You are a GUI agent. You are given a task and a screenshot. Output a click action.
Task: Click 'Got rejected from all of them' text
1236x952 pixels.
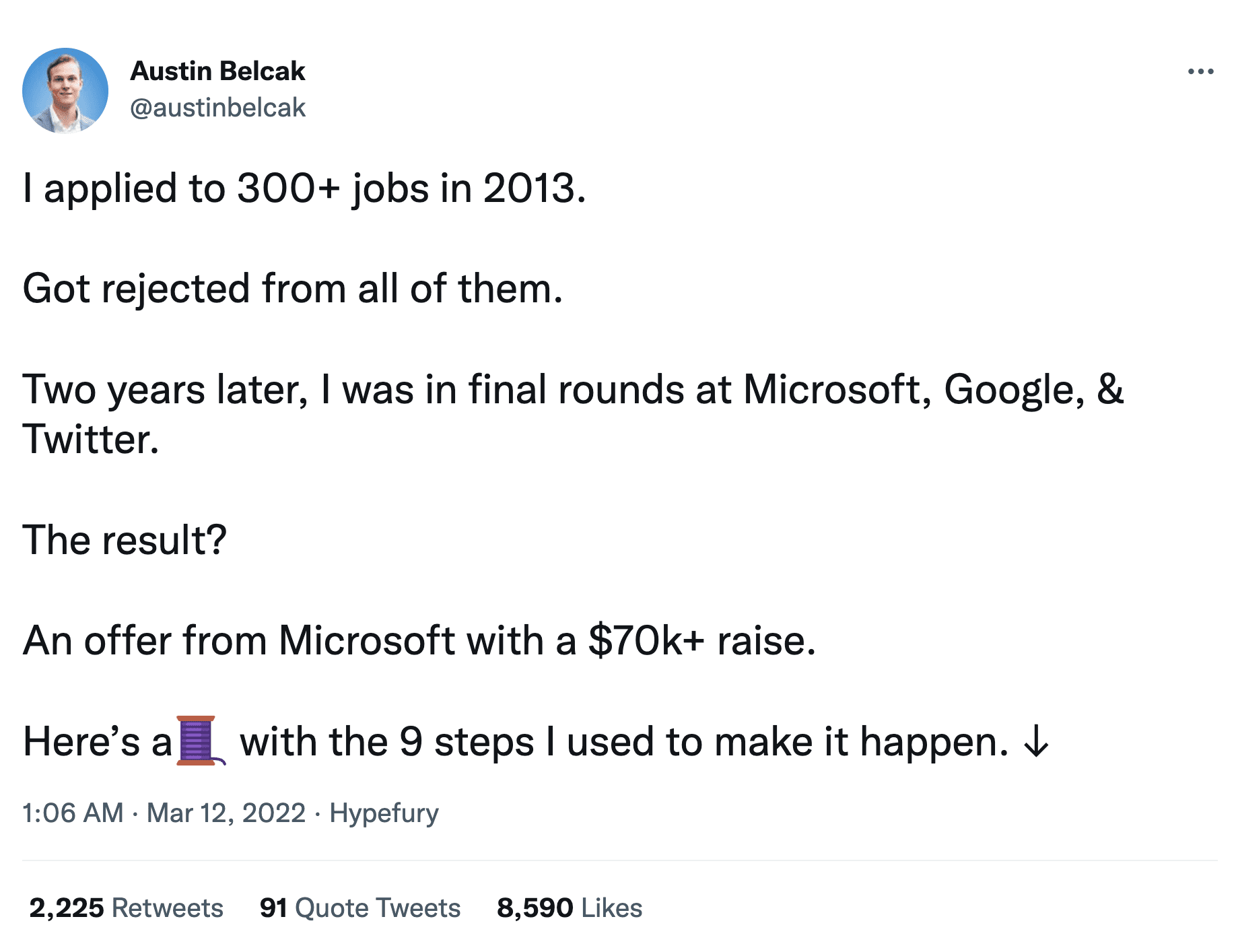(293, 288)
